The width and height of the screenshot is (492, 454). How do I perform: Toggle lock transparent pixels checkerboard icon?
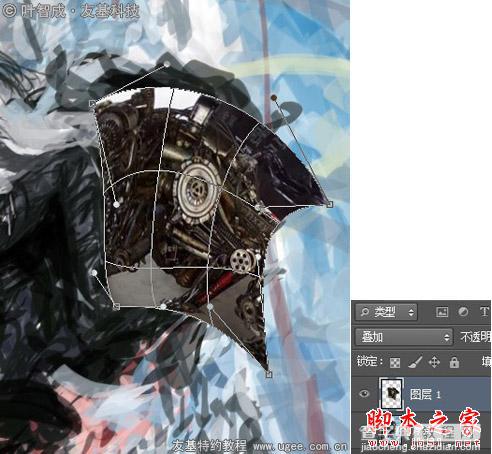coord(395,363)
